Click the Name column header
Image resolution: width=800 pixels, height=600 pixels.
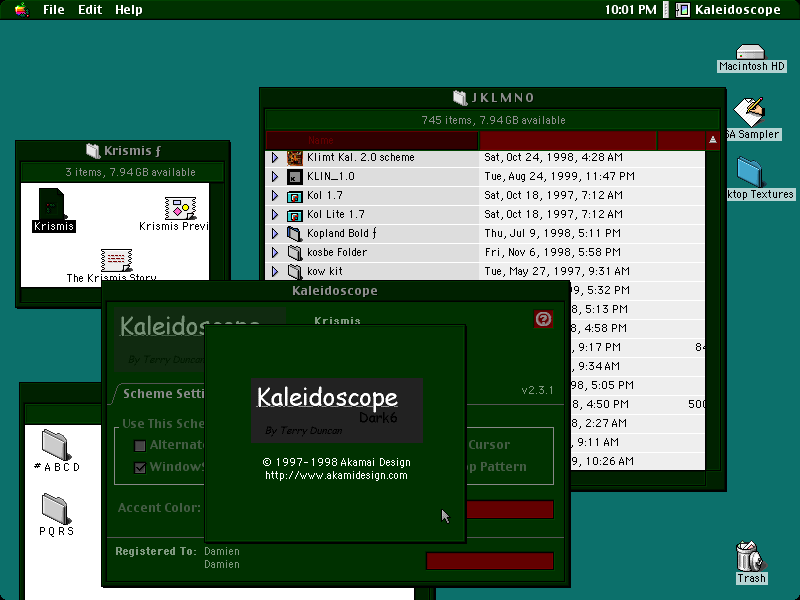click(x=372, y=140)
